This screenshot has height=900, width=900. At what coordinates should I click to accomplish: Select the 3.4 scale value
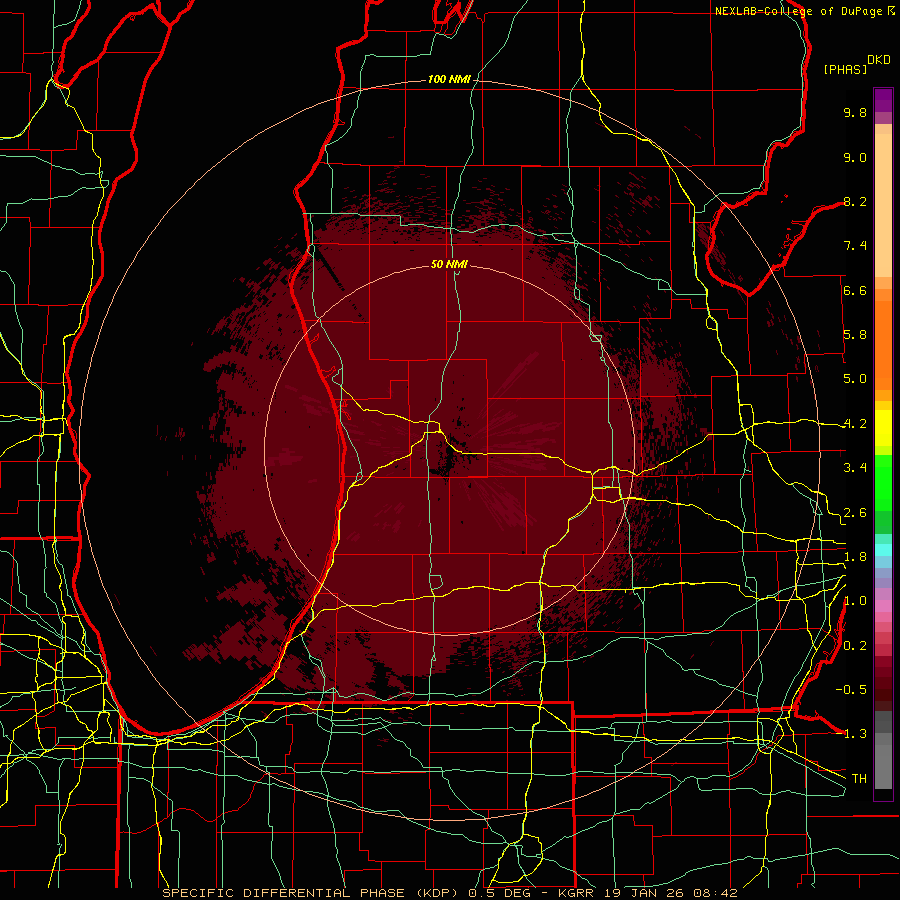(x=855, y=468)
